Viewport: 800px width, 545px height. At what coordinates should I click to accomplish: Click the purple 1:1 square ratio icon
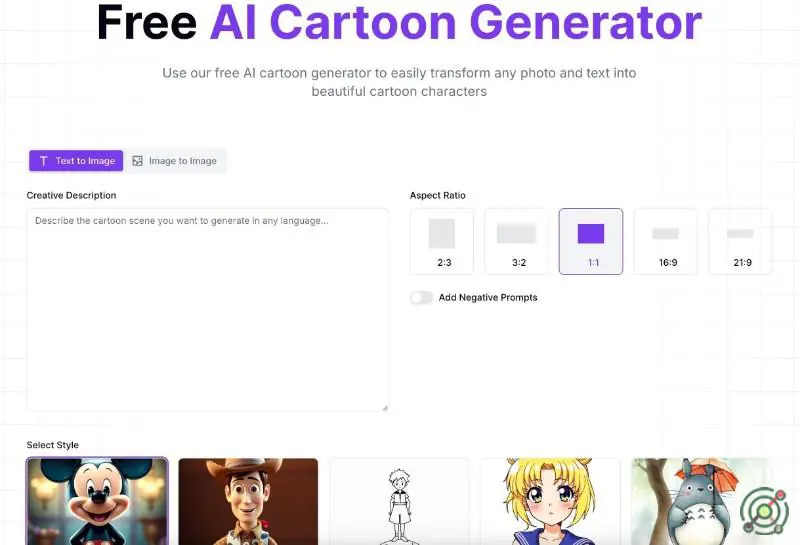coord(591,234)
